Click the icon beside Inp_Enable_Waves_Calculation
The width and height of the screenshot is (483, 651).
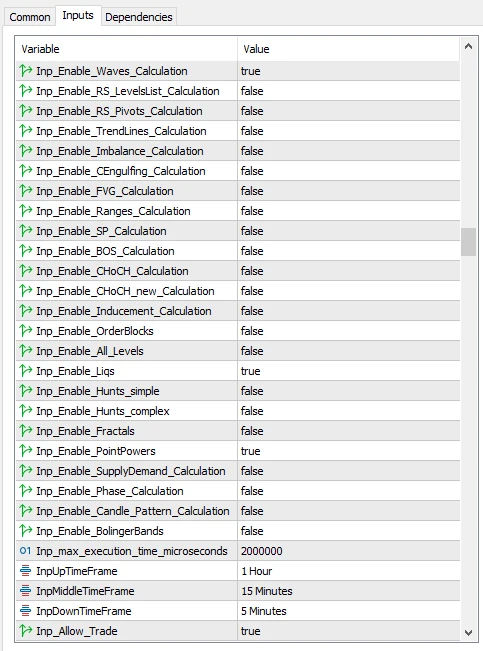[x=26, y=71]
